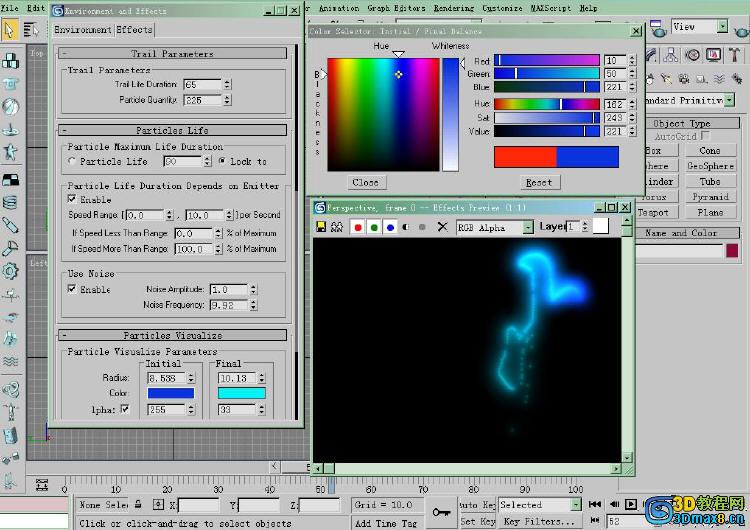Image resolution: width=750 pixels, height=530 pixels.
Task: Toggle Enable under Particle Life Duration Depends
Action: (x=72, y=199)
